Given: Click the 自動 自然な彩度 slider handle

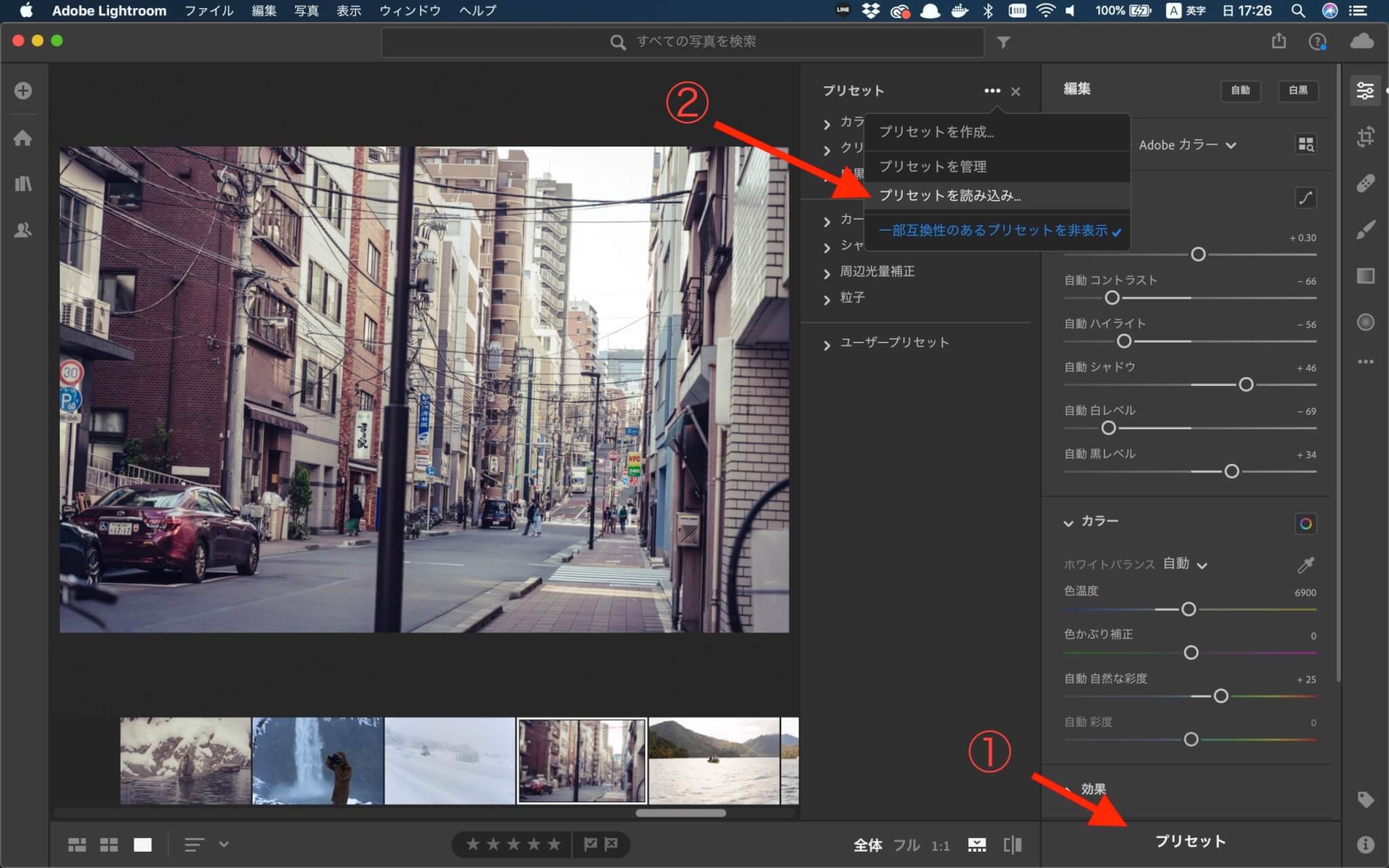Looking at the screenshot, I should (1221, 696).
